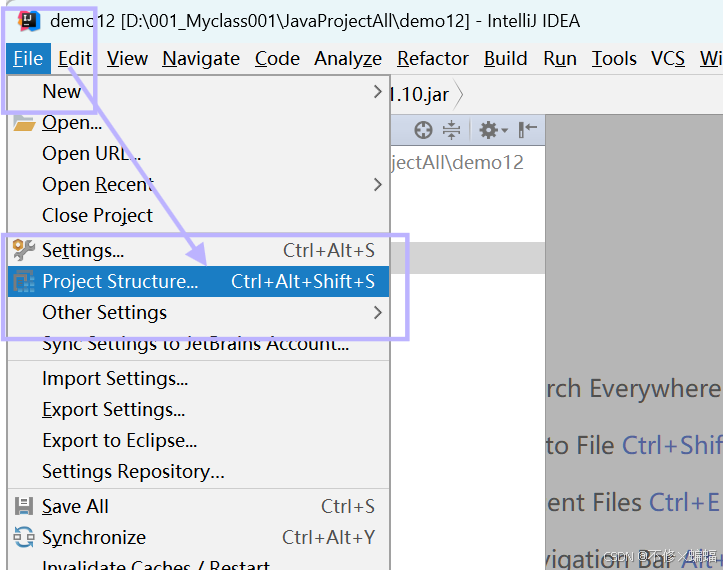Select Export to Eclipse... menu entry
This screenshot has width=723, height=570.
tap(198, 440)
